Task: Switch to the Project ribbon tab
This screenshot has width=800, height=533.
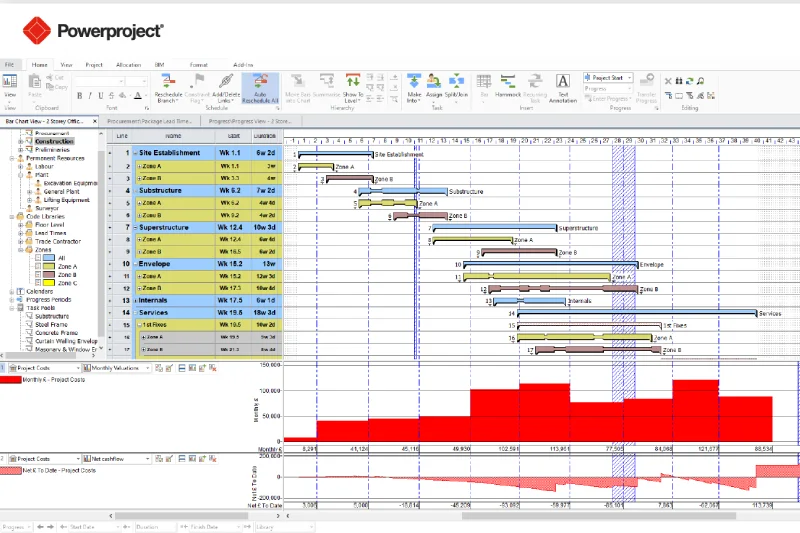Action: coord(94,65)
